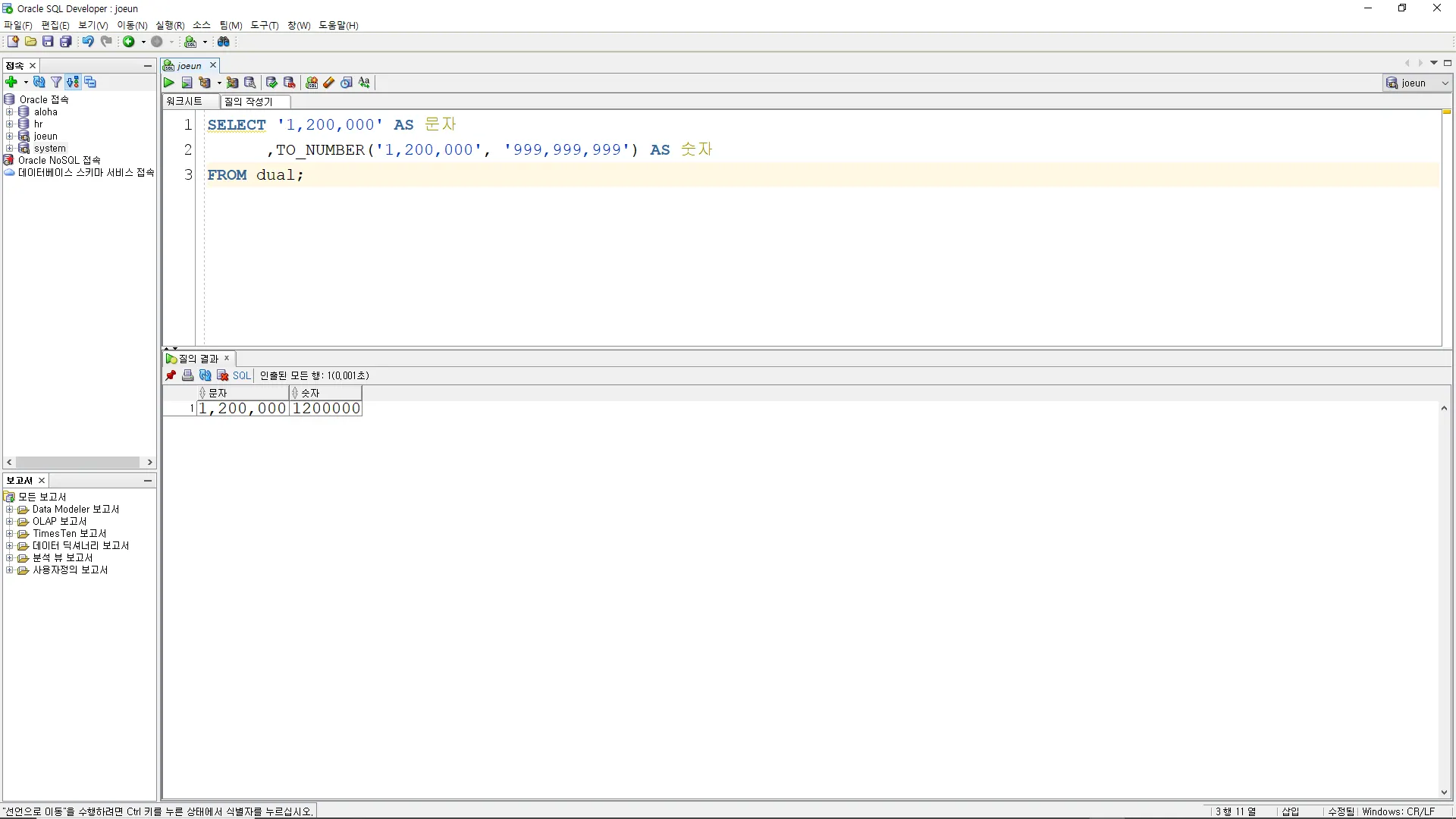Viewport: 1456px width, 819px height.
Task: Click the Run Script icon
Action: 187,83
